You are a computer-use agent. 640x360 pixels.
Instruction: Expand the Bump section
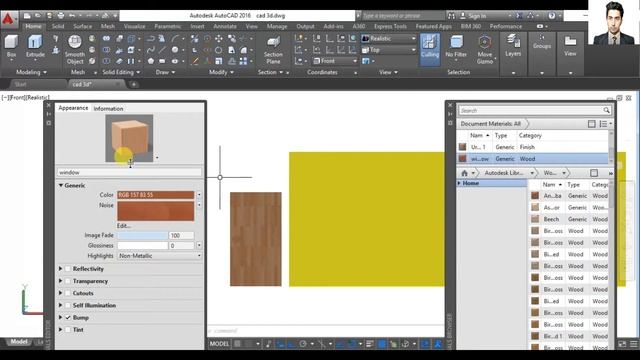(60, 317)
